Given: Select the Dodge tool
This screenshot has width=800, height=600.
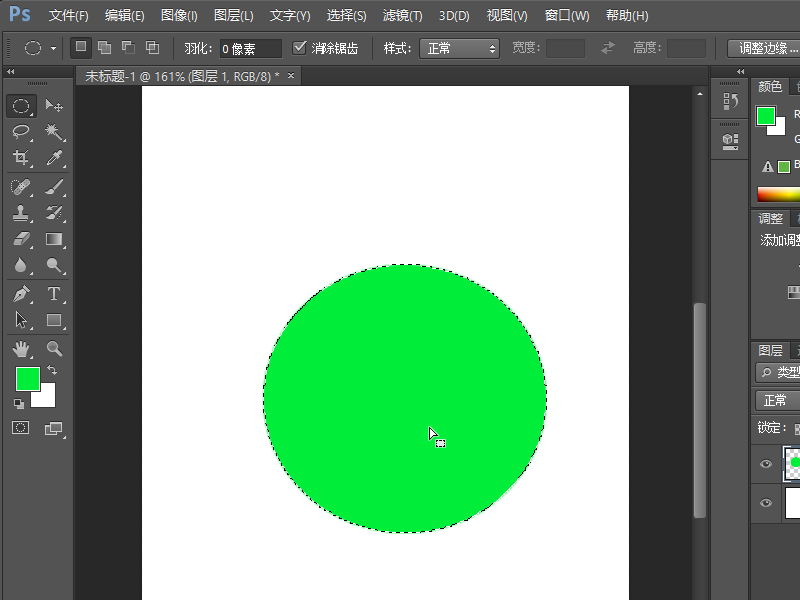Looking at the screenshot, I should (x=54, y=265).
